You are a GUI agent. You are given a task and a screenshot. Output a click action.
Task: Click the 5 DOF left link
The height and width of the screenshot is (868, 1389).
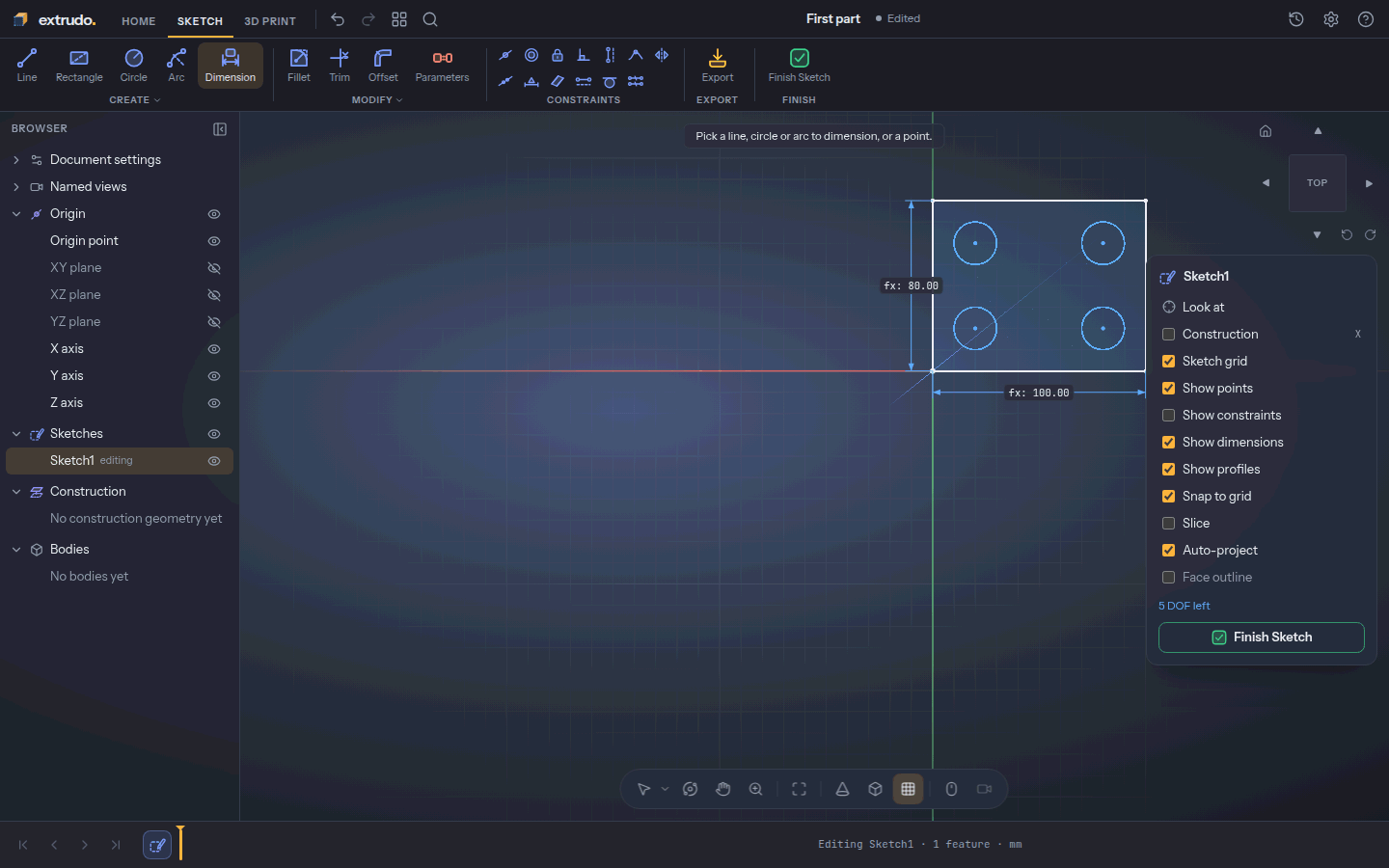pos(1185,607)
